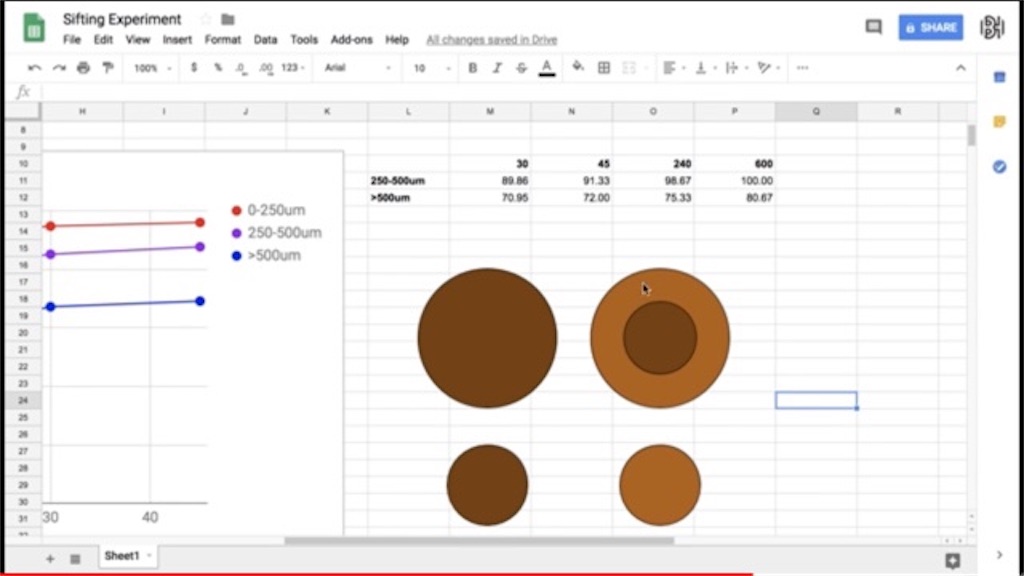The image size is (1024, 576).
Task: Click the horizontal scrollbar
Action: 479,541
